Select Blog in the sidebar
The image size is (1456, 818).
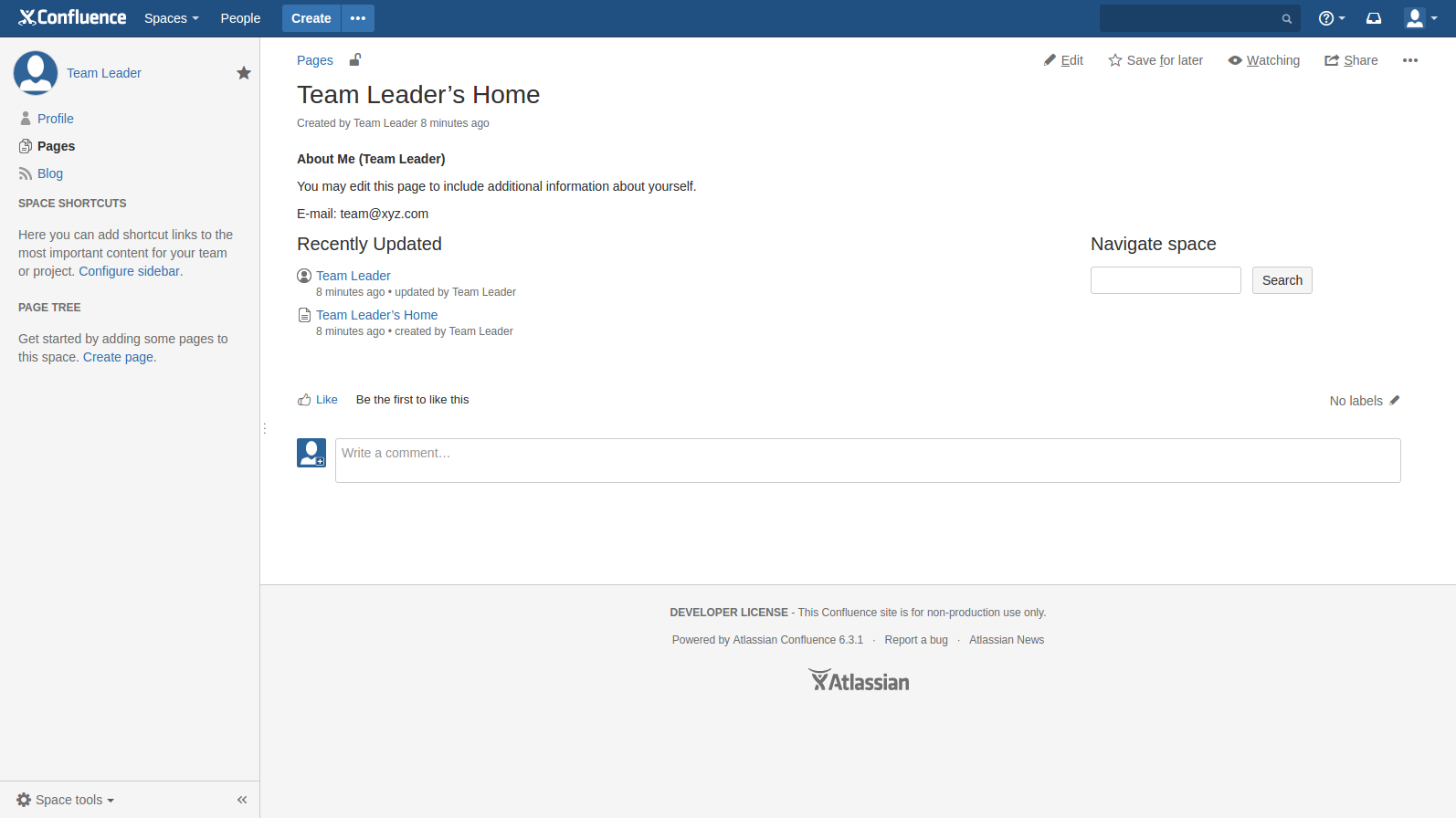click(x=50, y=173)
